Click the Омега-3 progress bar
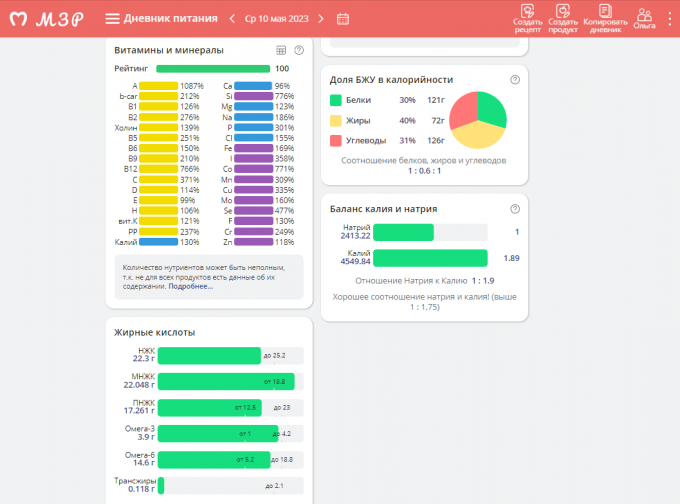 click(x=218, y=434)
